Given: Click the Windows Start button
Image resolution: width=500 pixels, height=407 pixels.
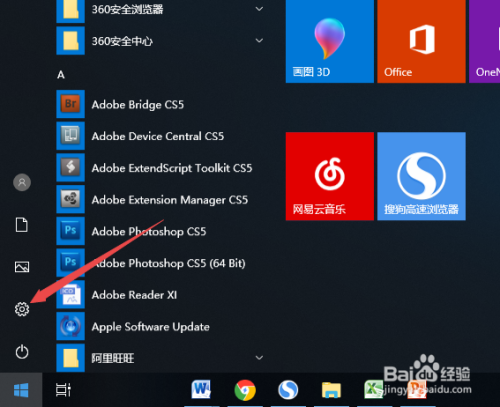Looking at the screenshot, I should tap(21, 390).
